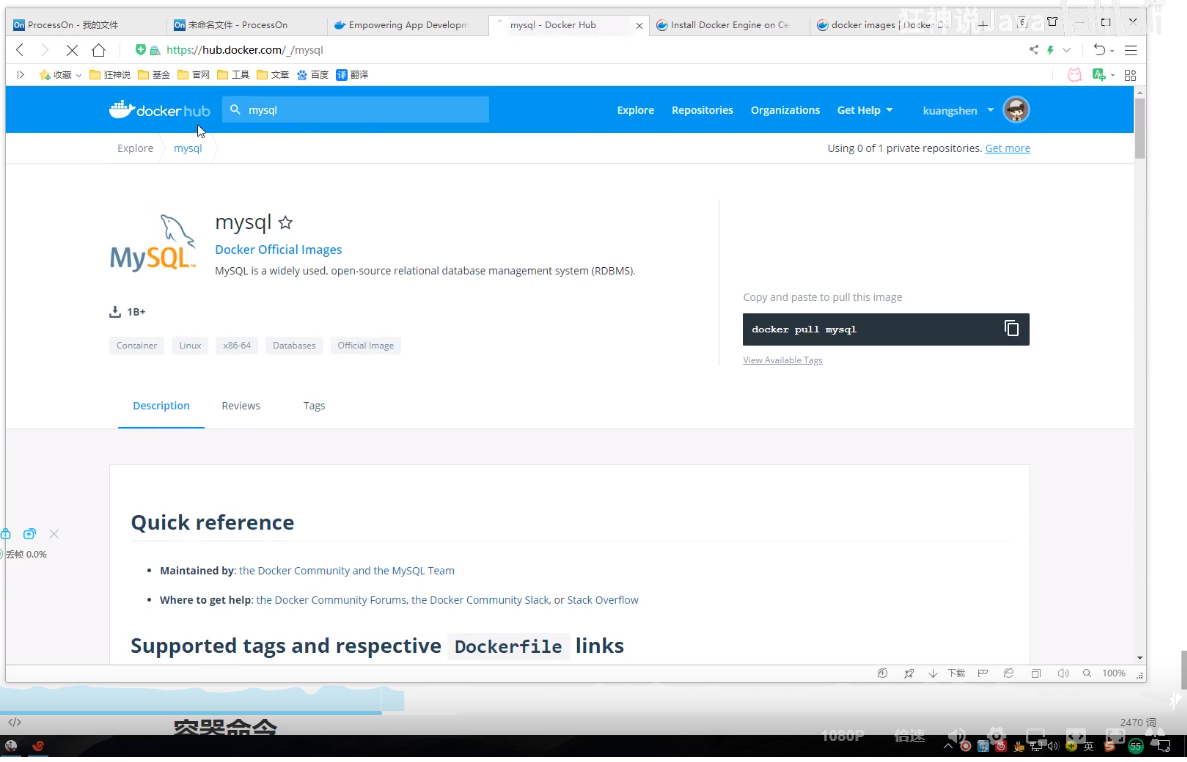Click the green security shield icon

[141, 50]
